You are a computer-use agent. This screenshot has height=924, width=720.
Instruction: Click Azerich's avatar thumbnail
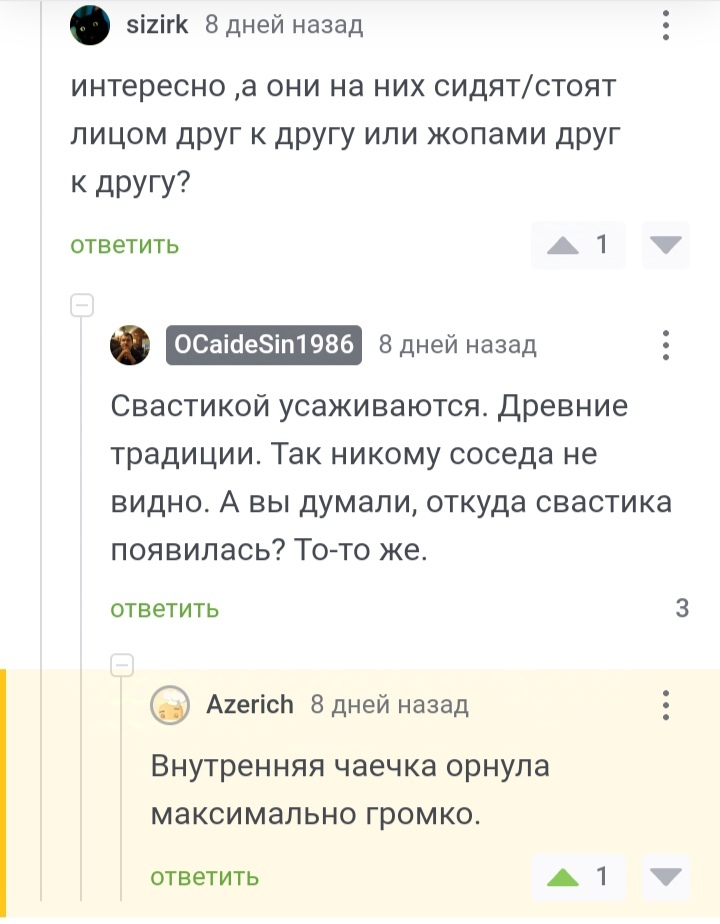(x=170, y=706)
